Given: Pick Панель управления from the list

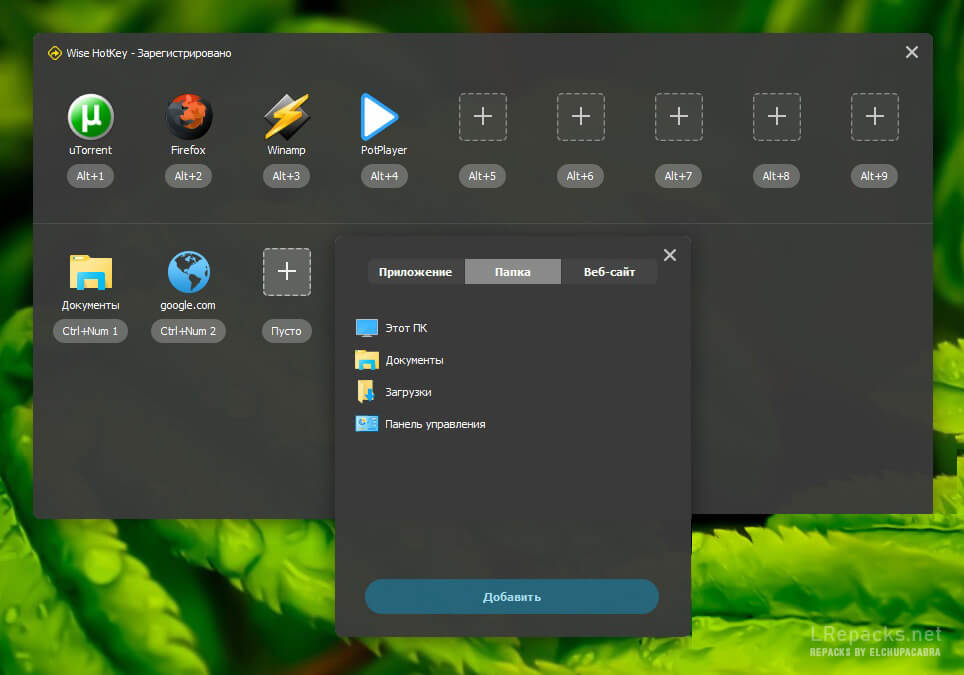Looking at the screenshot, I should tap(434, 424).
